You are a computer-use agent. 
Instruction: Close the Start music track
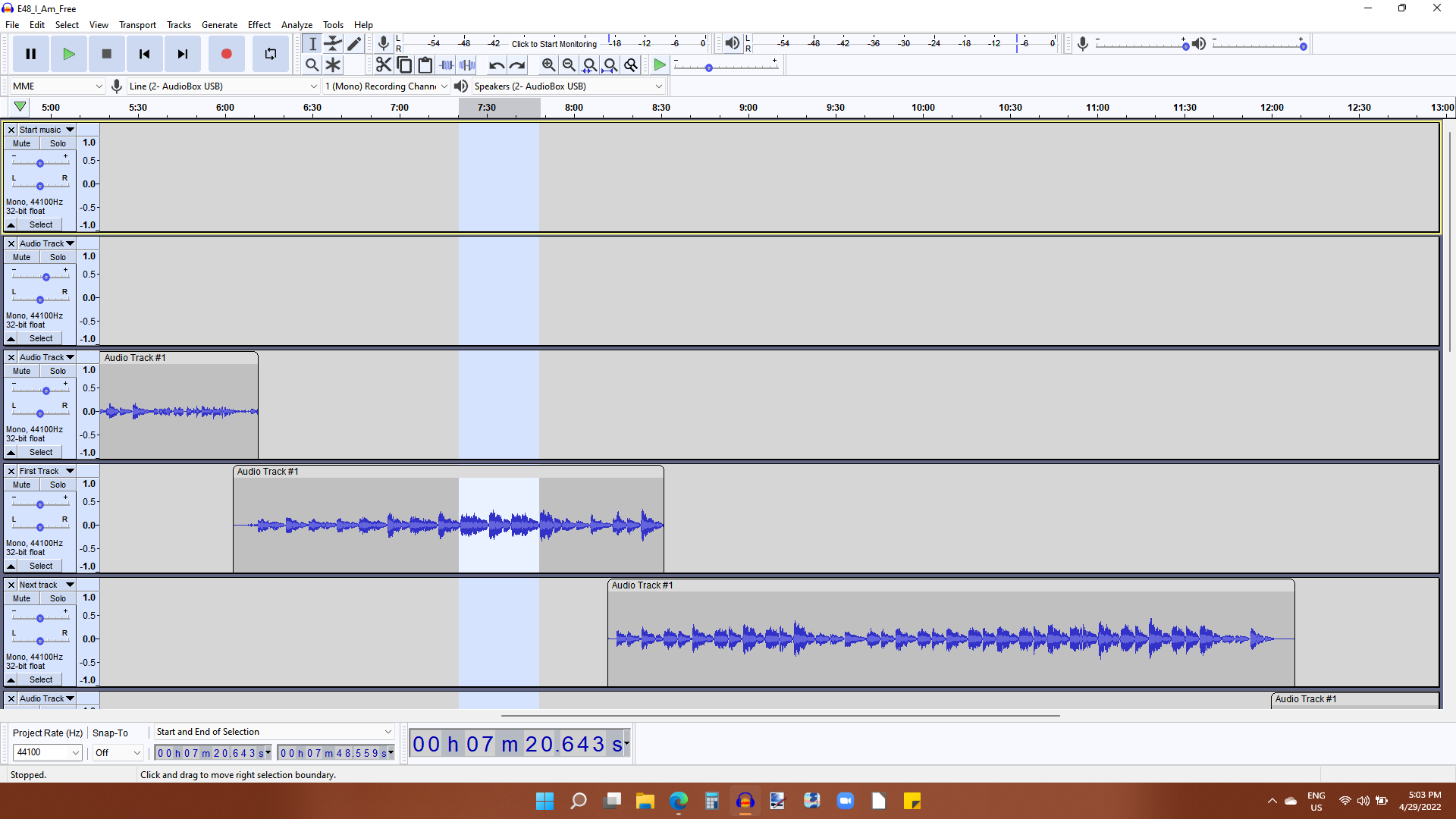pyautogui.click(x=11, y=130)
